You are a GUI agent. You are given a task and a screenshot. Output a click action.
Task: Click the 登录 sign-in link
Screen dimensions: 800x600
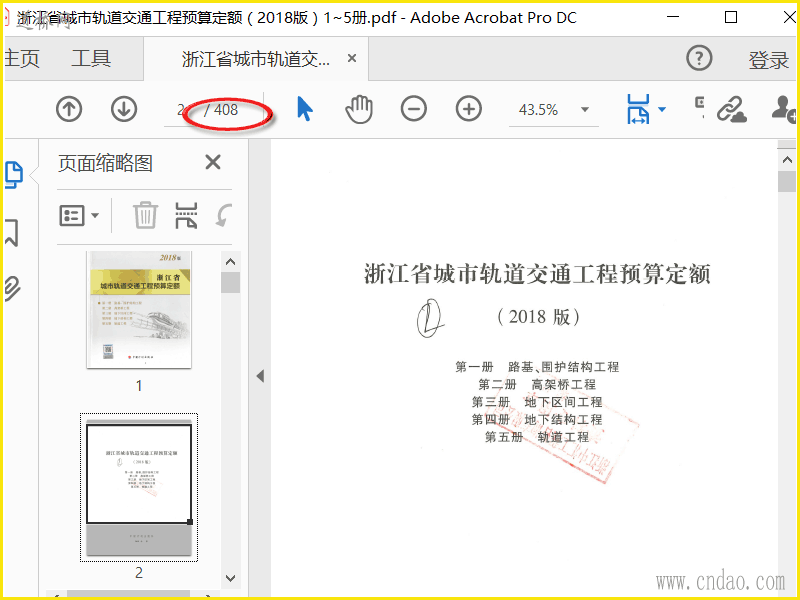(768, 60)
